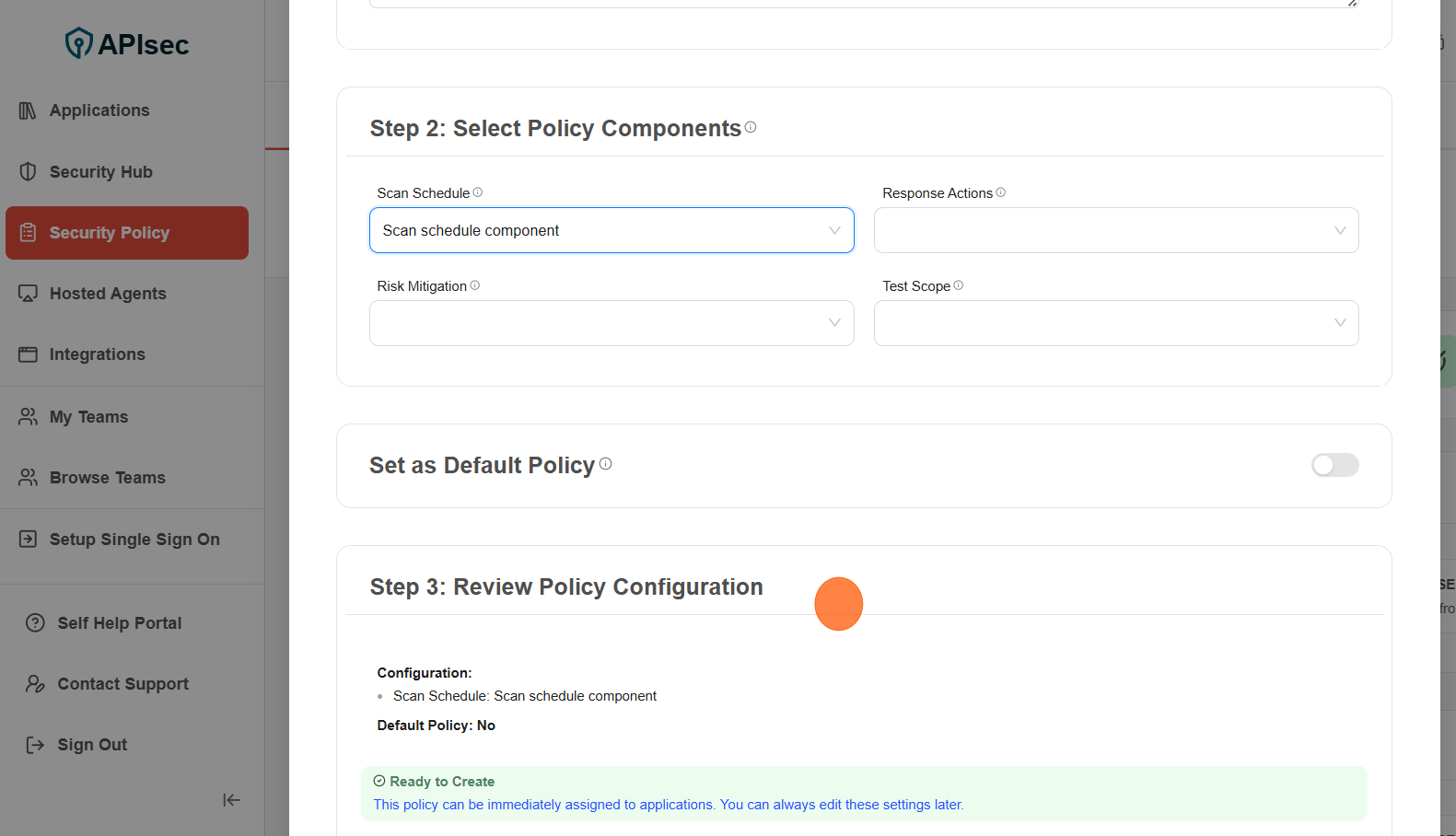Click the Hosted Agents icon in sidebar
This screenshot has height=836, width=1456.
click(x=28, y=294)
